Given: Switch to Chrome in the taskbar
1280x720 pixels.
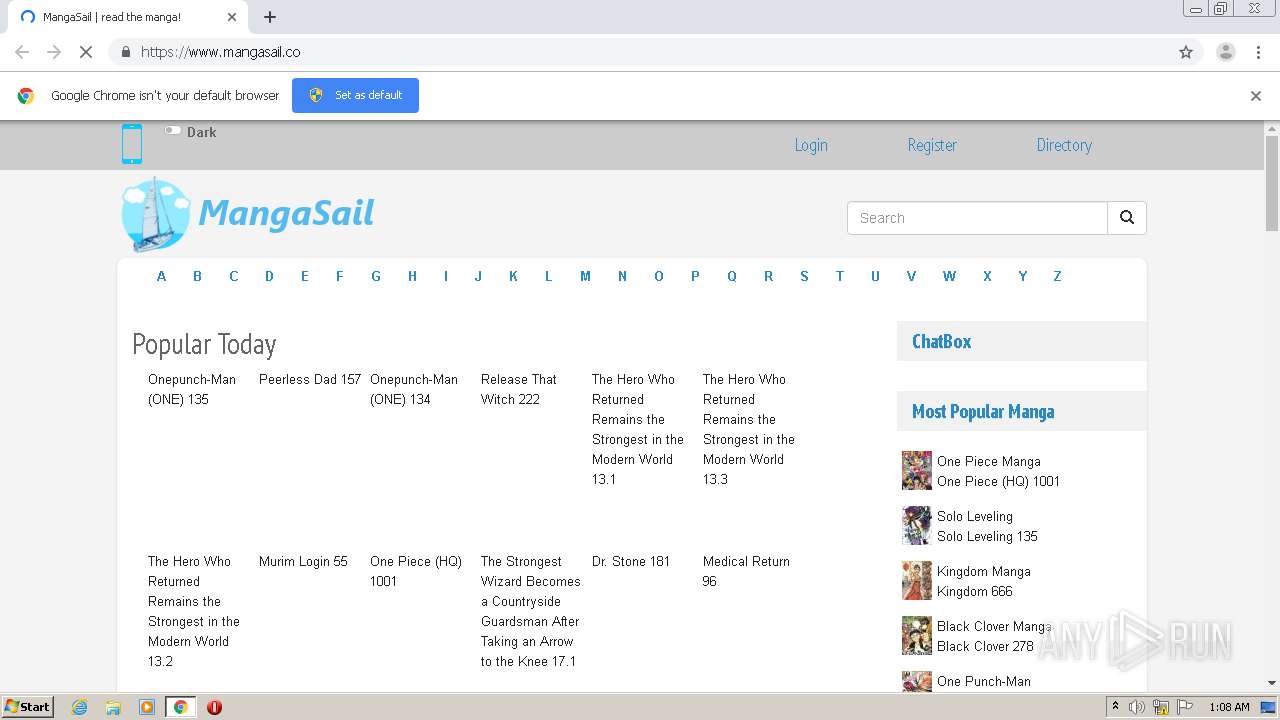Looking at the screenshot, I should point(180,707).
